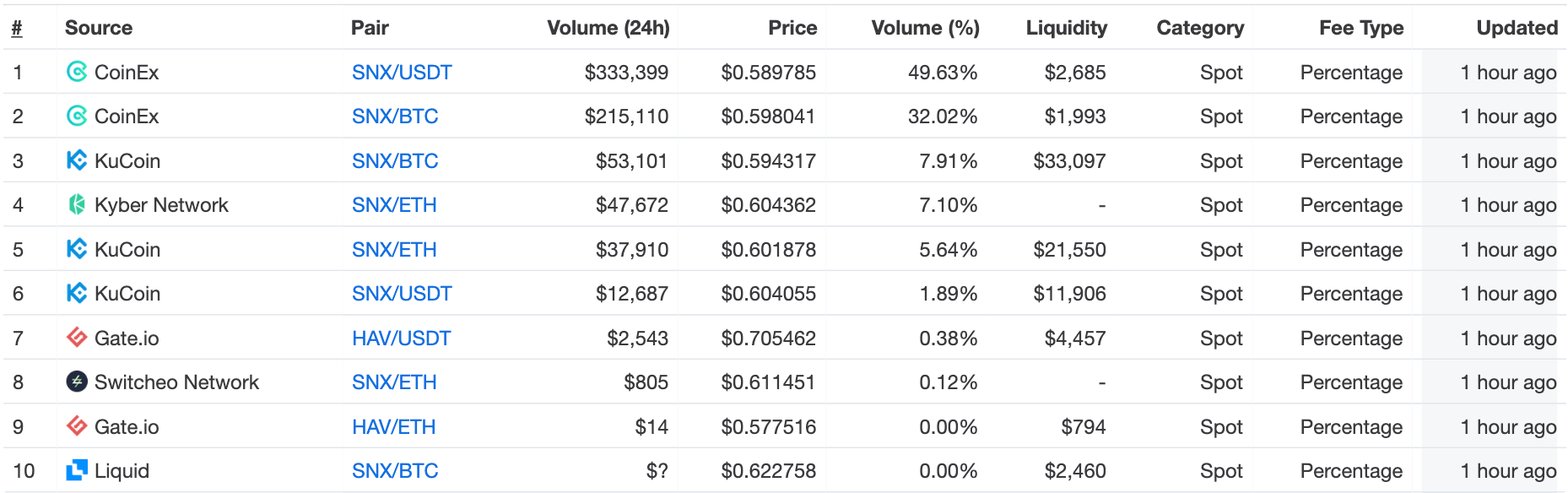The image size is (1568, 493).
Task: Sort by the Updated column header
Action: point(1517,28)
